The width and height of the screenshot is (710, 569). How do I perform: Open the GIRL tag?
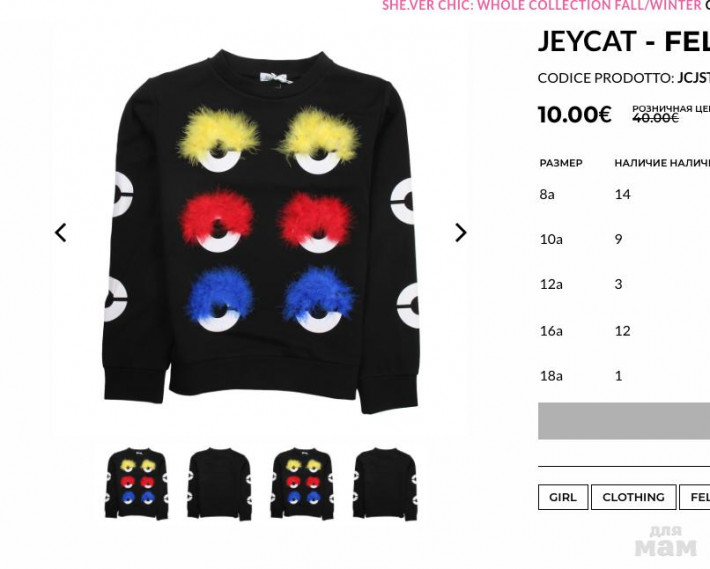point(563,497)
